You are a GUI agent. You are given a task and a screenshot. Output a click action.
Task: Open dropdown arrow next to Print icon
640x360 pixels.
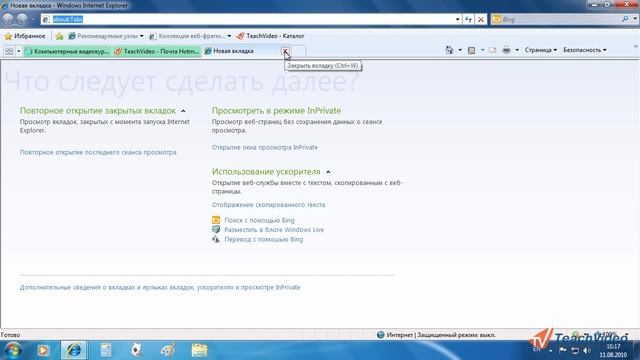pyautogui.click(x=517, y=50)
